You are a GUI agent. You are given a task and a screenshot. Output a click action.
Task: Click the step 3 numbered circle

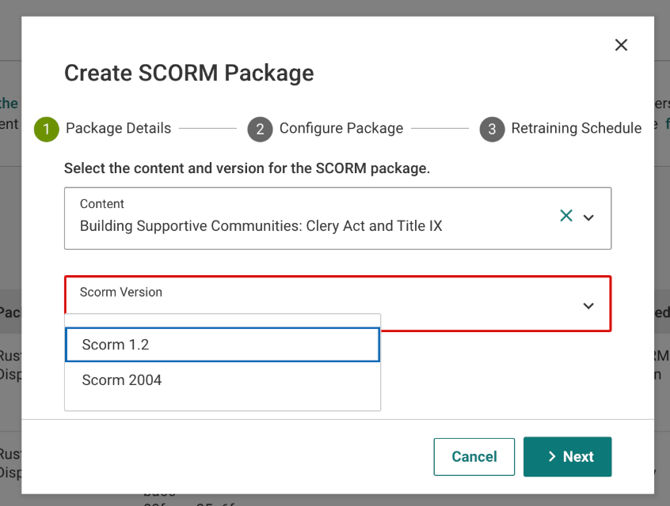[x=492, y=129]
